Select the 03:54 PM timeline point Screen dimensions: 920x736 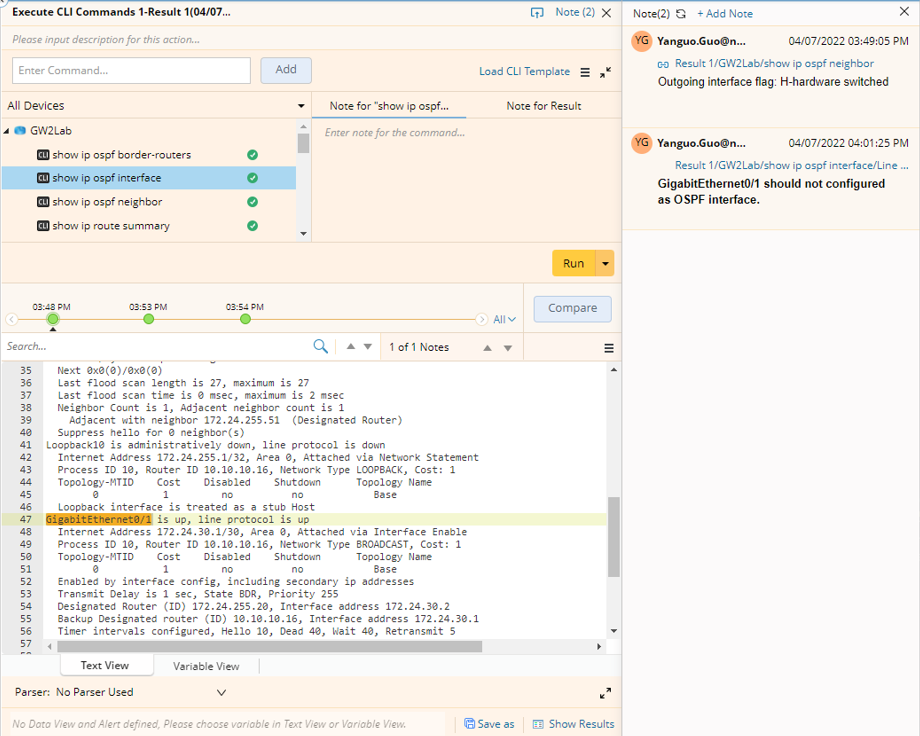245,319
